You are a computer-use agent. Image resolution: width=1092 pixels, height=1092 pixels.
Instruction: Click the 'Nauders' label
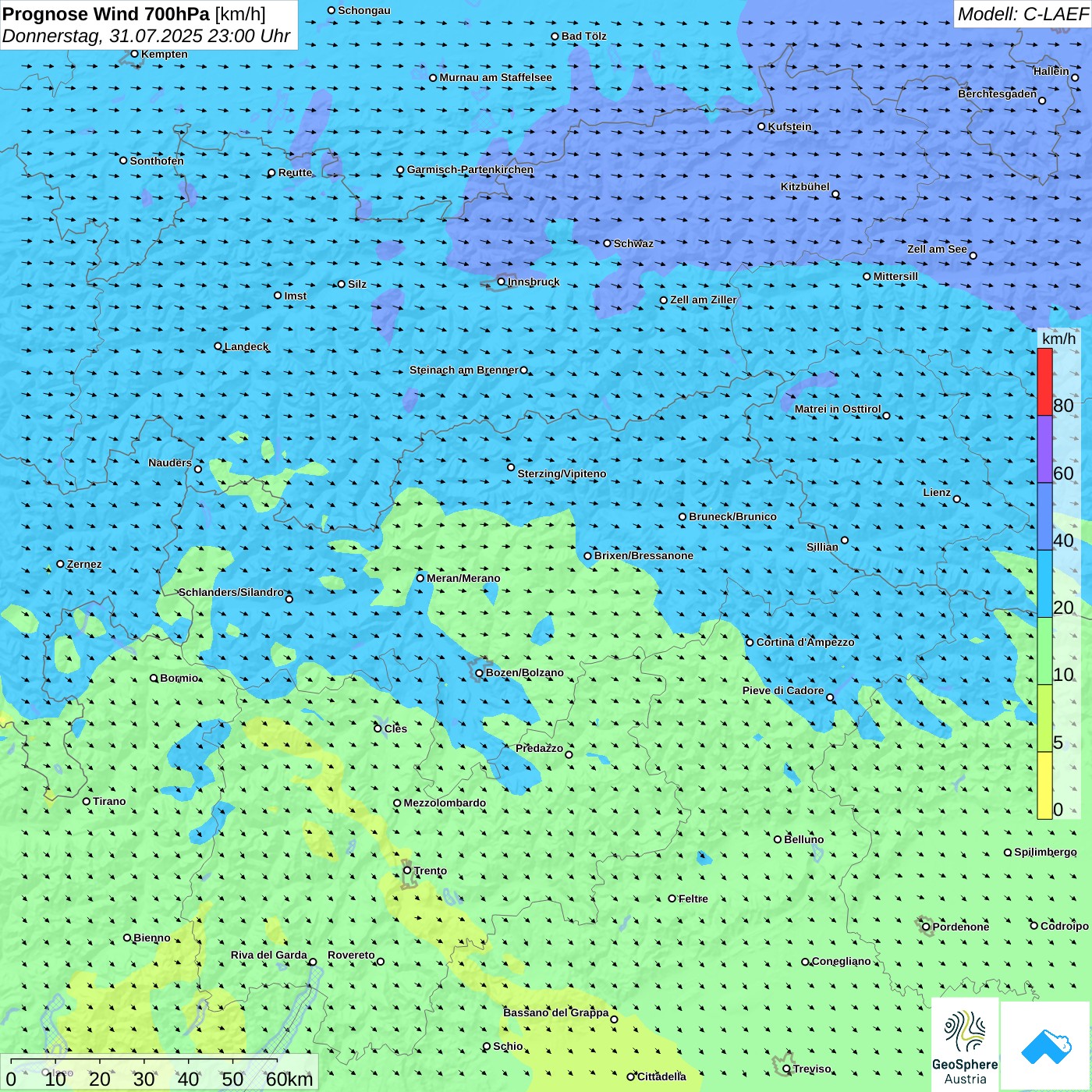pos(170,463)
